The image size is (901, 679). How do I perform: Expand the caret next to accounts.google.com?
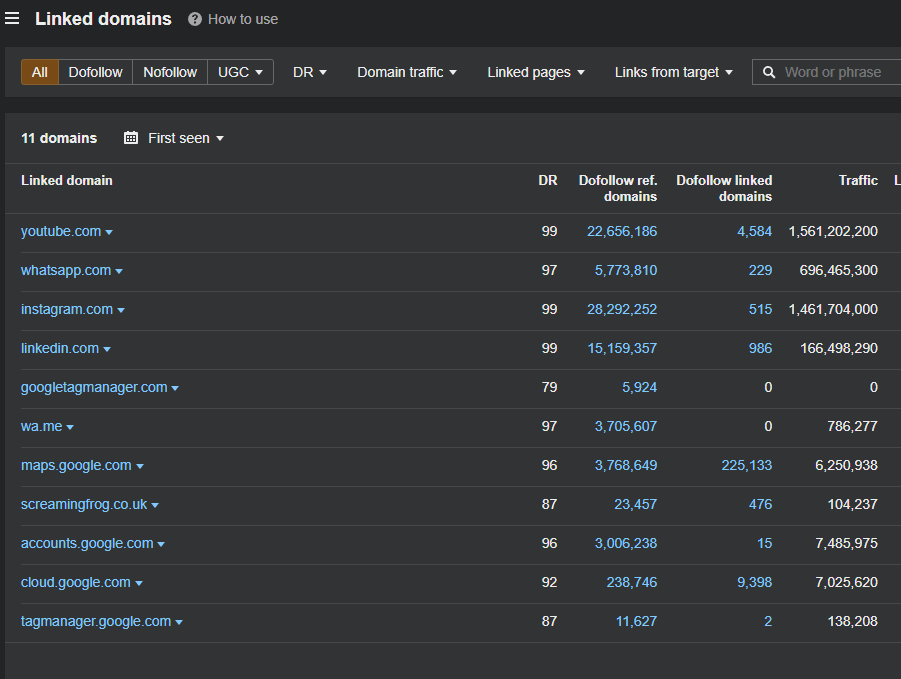(x=161, y=545)
